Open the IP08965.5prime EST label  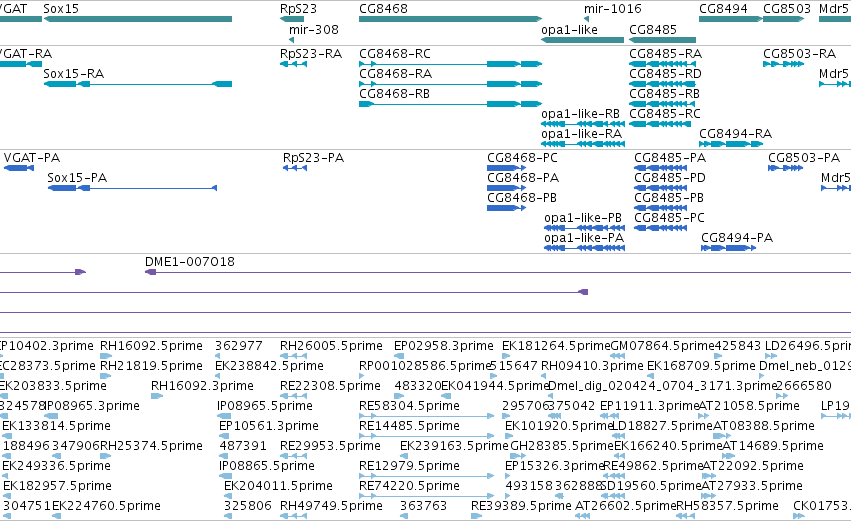click(265, 406)
